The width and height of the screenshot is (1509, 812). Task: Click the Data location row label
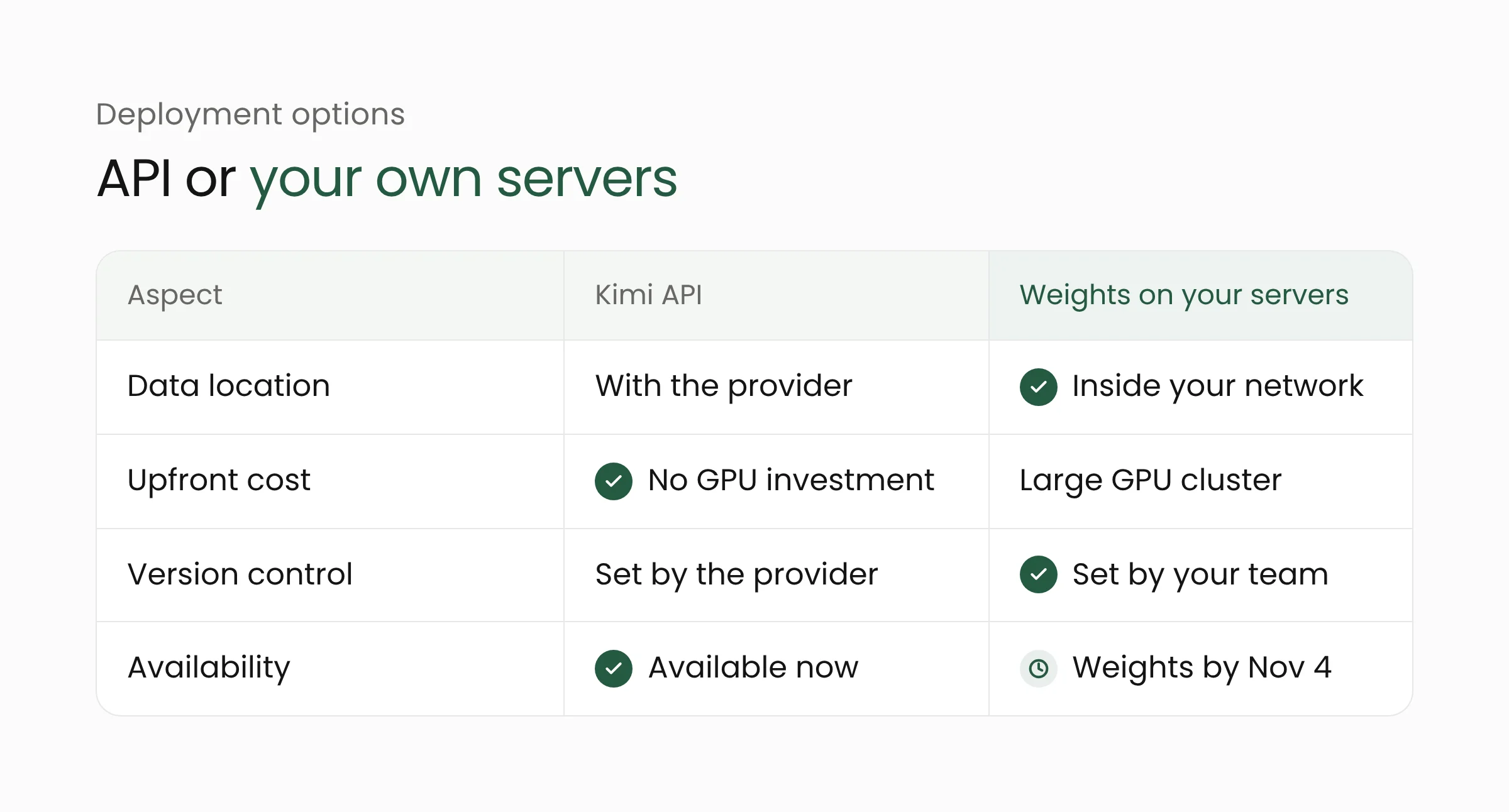click(228, 385)
